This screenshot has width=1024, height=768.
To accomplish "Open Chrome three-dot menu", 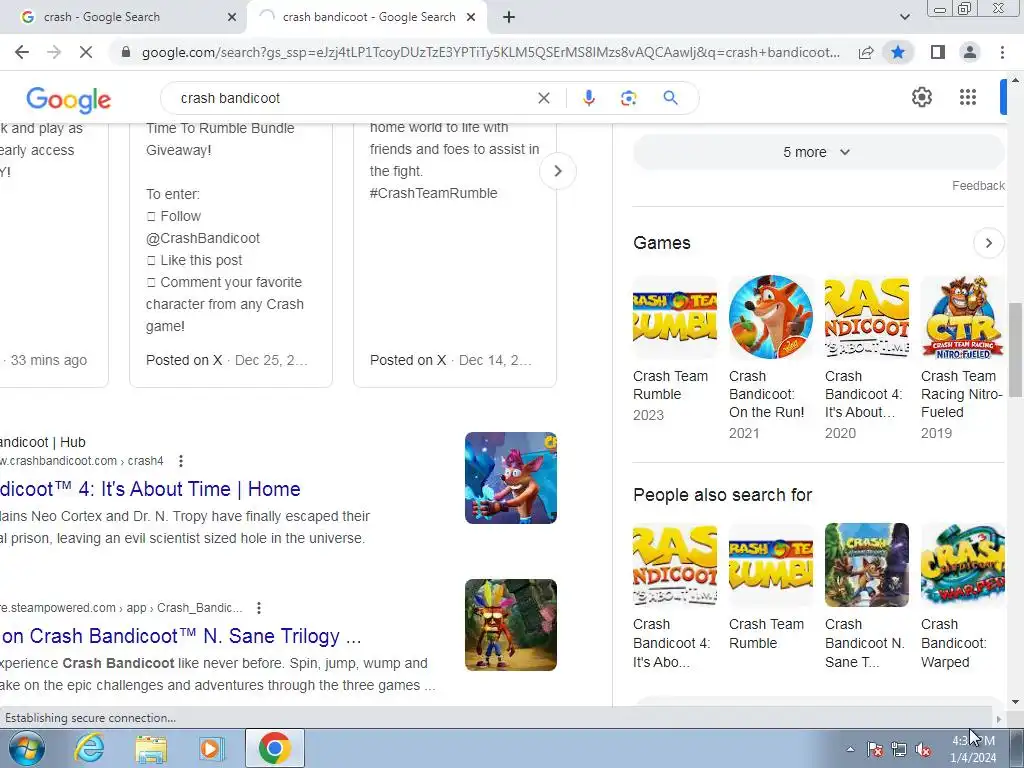I will tap(1002, 52).
